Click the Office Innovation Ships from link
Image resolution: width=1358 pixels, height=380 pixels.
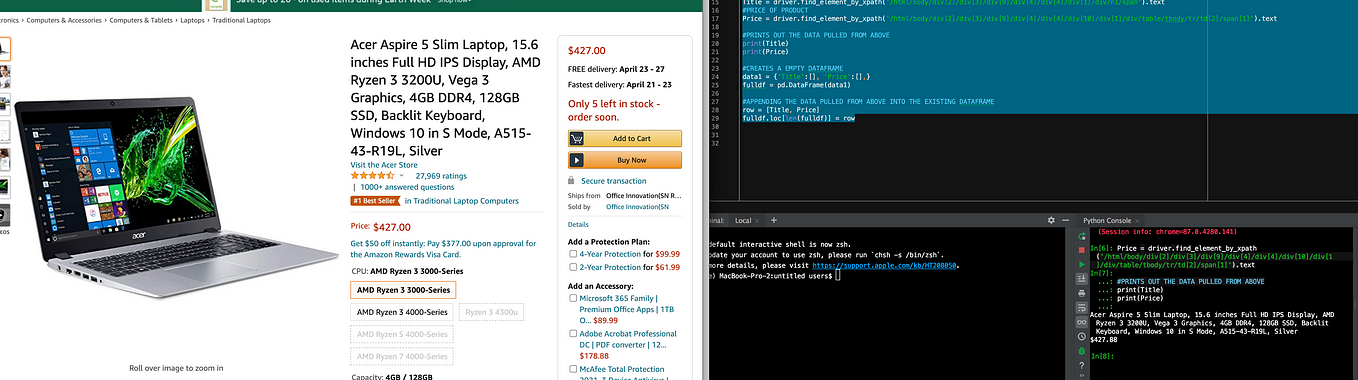click(644, 196)
